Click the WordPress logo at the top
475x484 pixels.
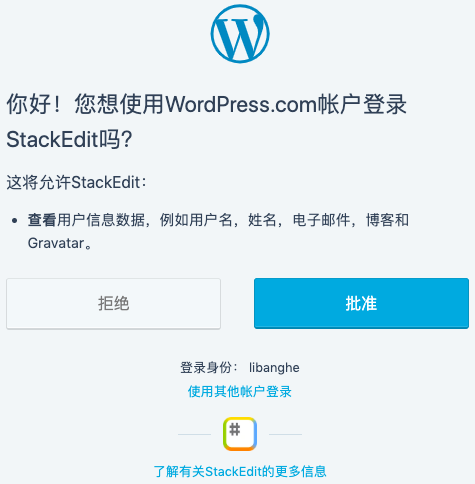click(240, 34)
